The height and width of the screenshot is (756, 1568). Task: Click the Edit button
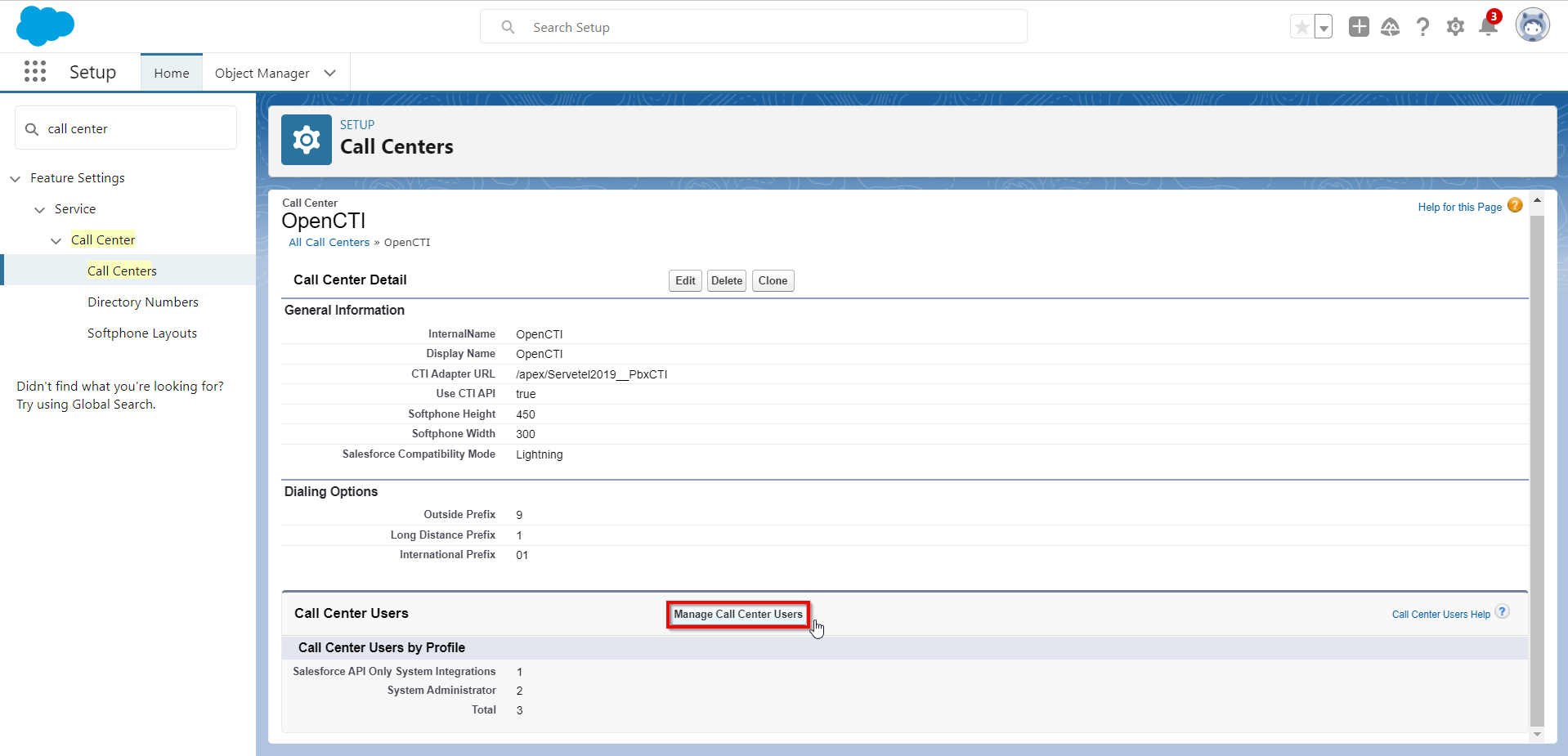685,280
